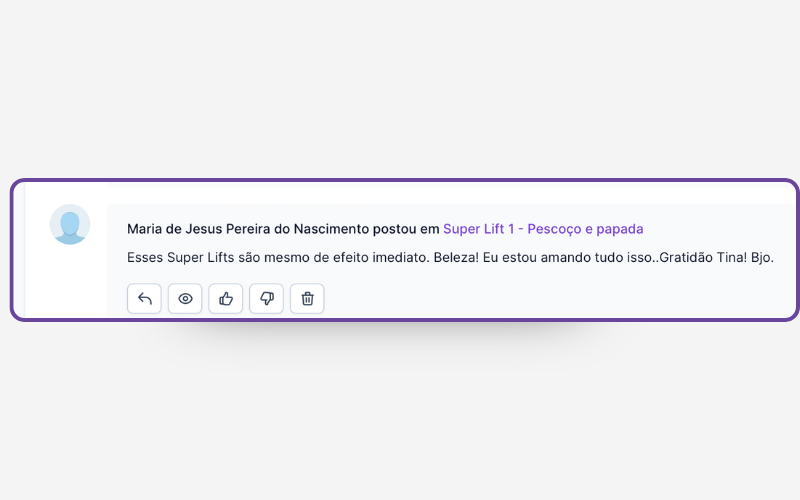Click "Bjo." at the end of the comment

(761, 257)
